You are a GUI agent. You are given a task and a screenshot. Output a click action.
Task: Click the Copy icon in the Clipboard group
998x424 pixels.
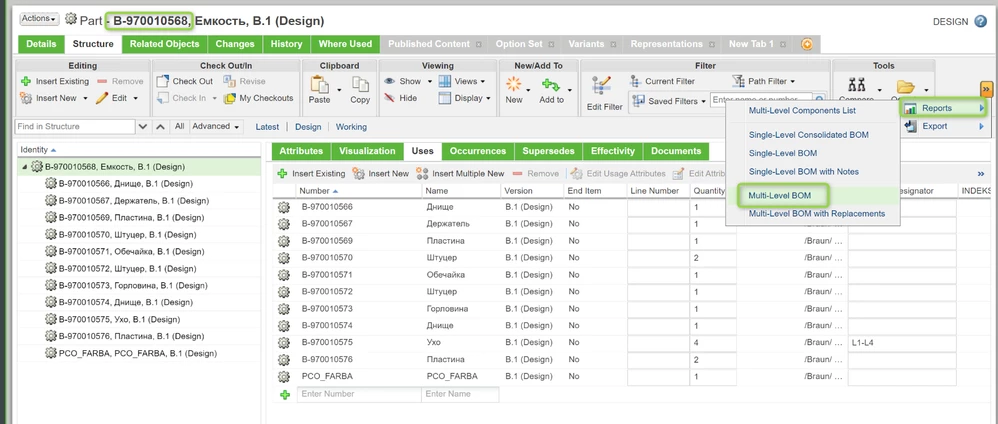click(x=360, y=85)
